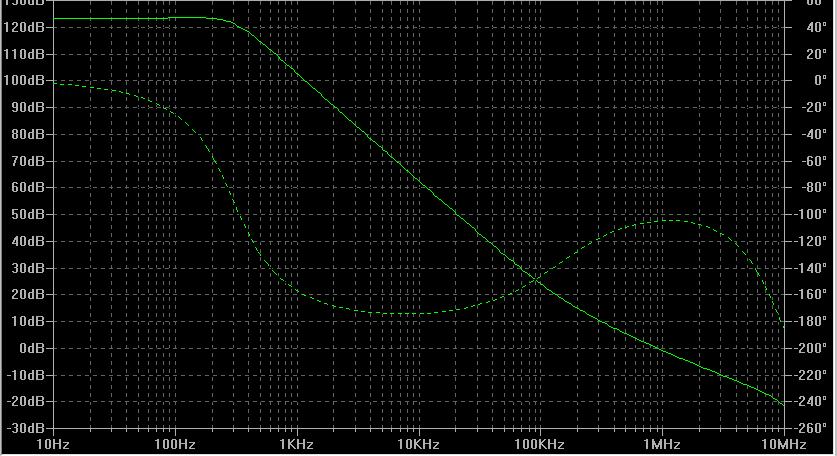837x456 pixels.
Task: Click the 110dB gain axis label
Action: point(22,54)
